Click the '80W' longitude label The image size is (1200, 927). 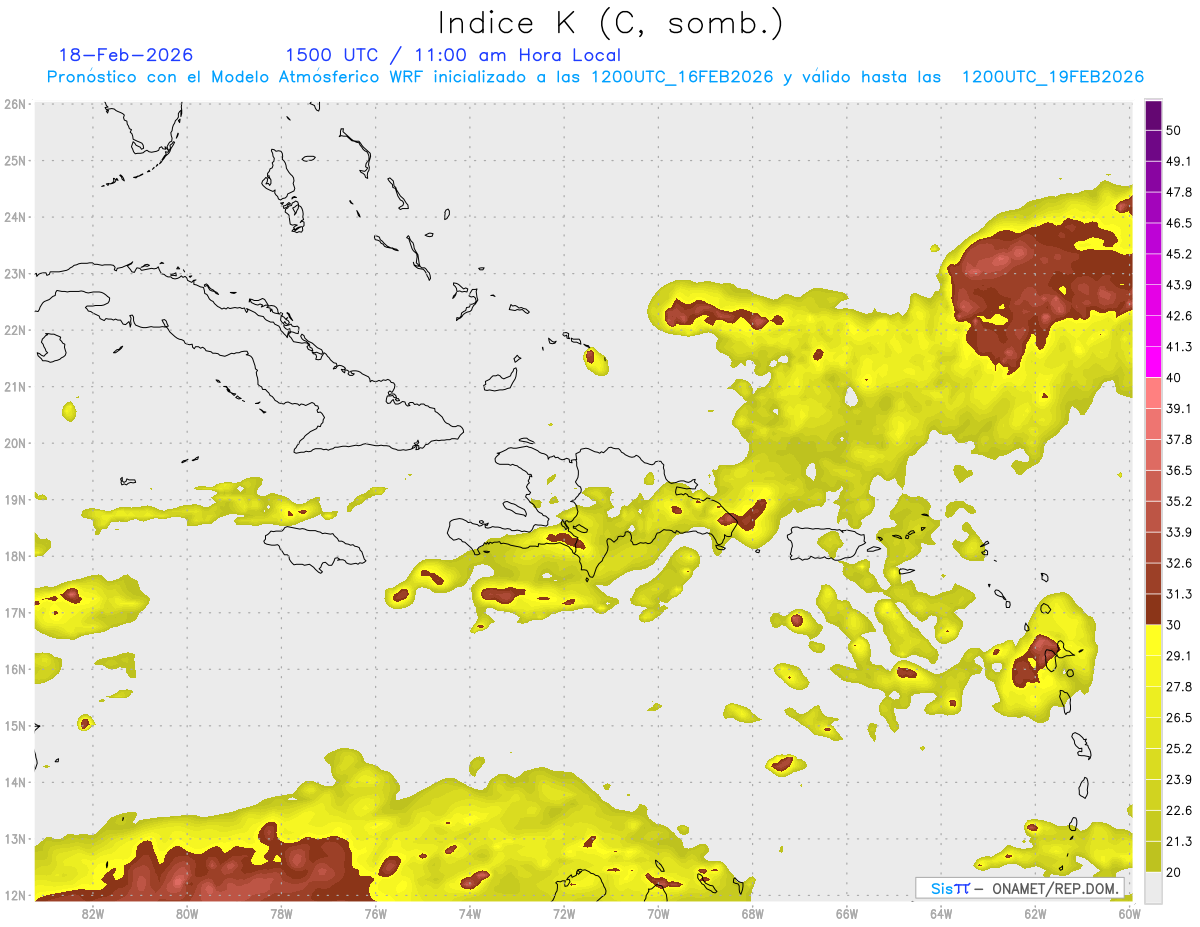(x=186, y=913)
